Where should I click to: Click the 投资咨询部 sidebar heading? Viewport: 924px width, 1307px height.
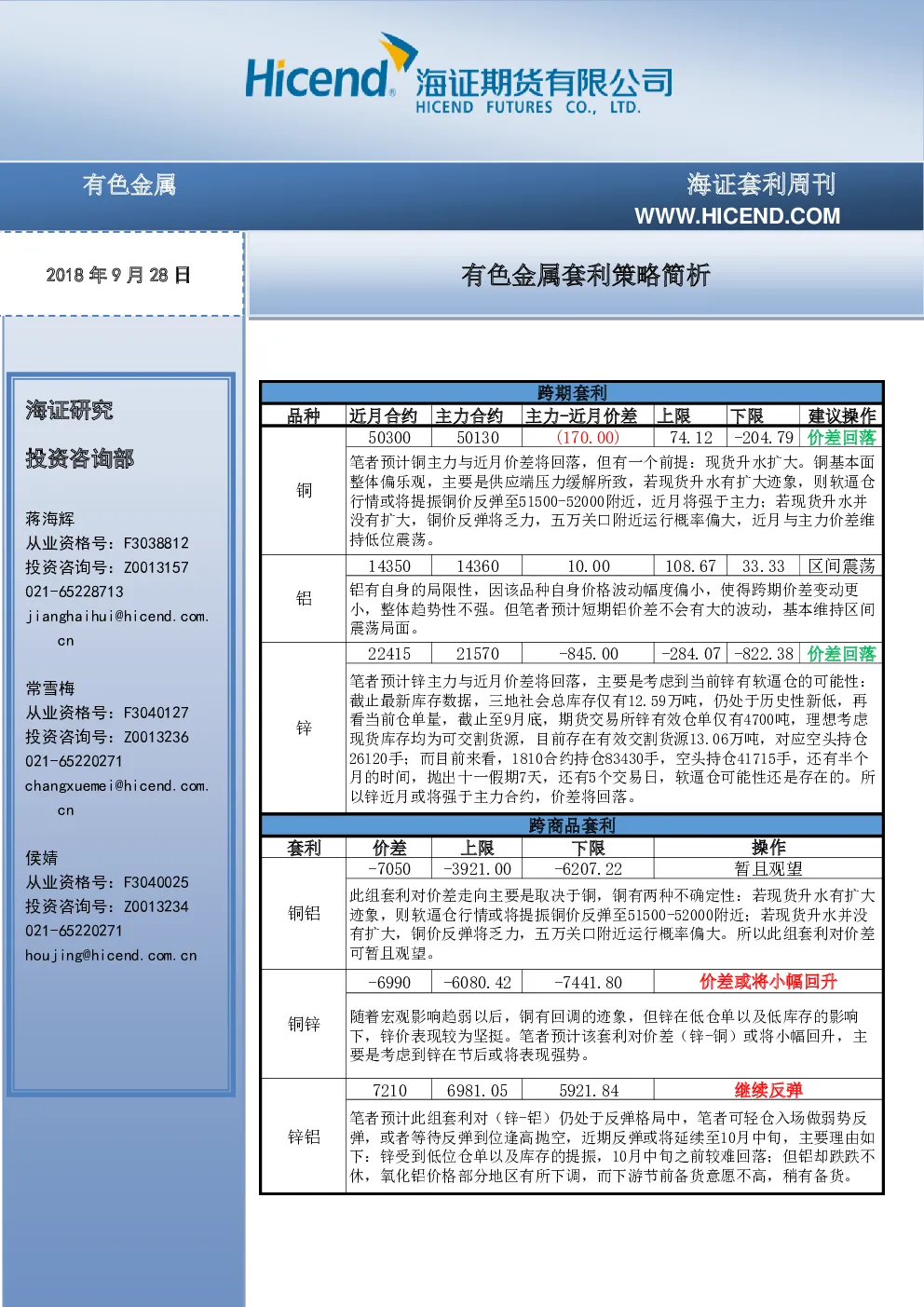80,458
